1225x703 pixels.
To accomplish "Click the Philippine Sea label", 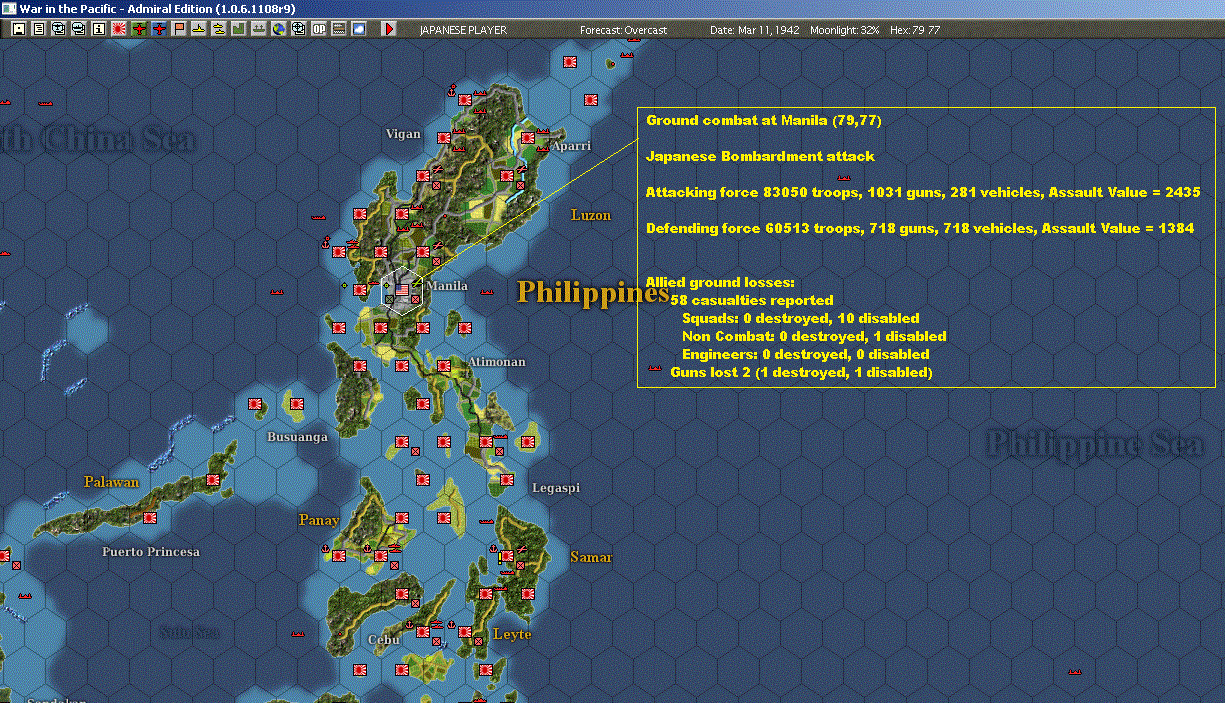I will (x=1095, y=443).
